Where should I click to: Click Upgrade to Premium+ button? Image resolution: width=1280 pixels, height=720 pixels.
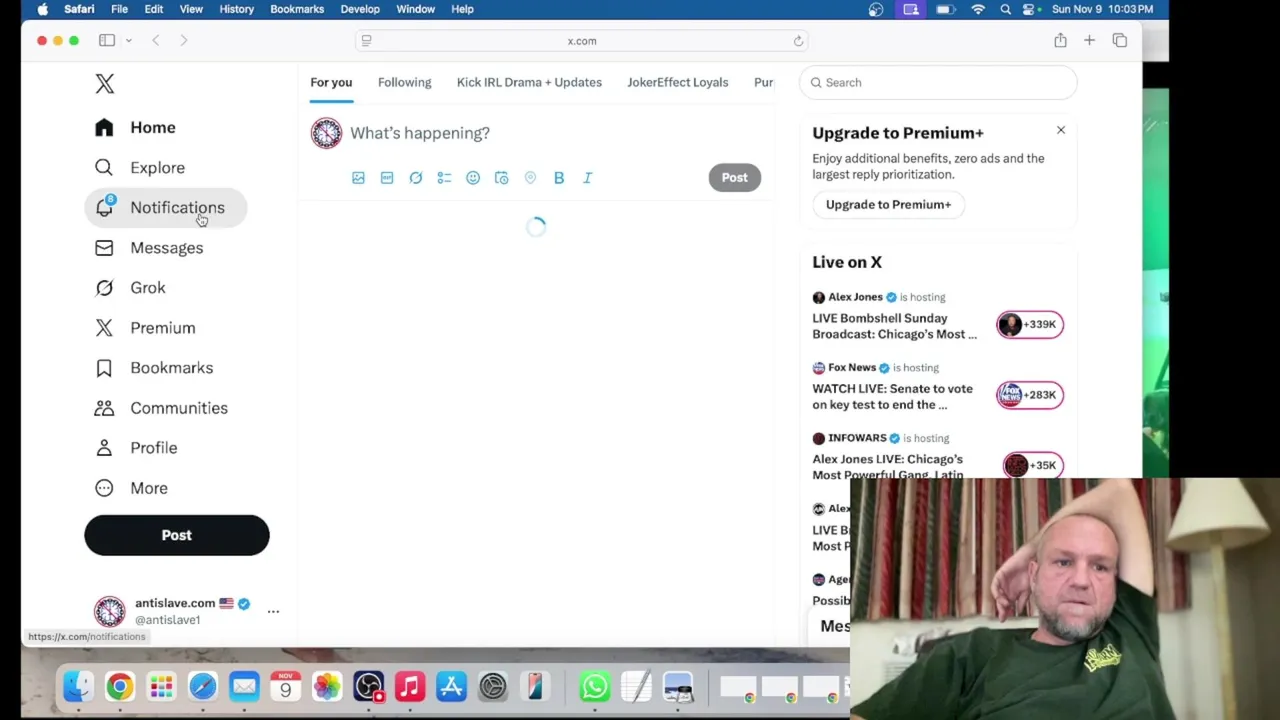click(x=888, y=205)
